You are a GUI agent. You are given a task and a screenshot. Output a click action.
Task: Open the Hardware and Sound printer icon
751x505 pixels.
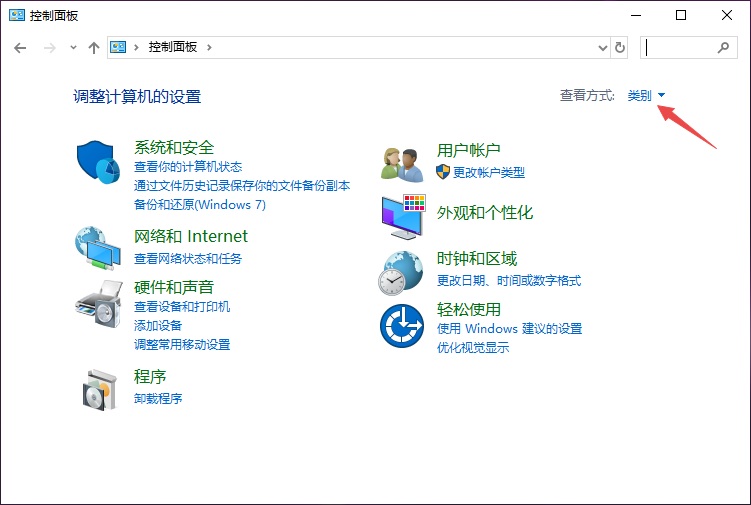click(x=99, y=304)
